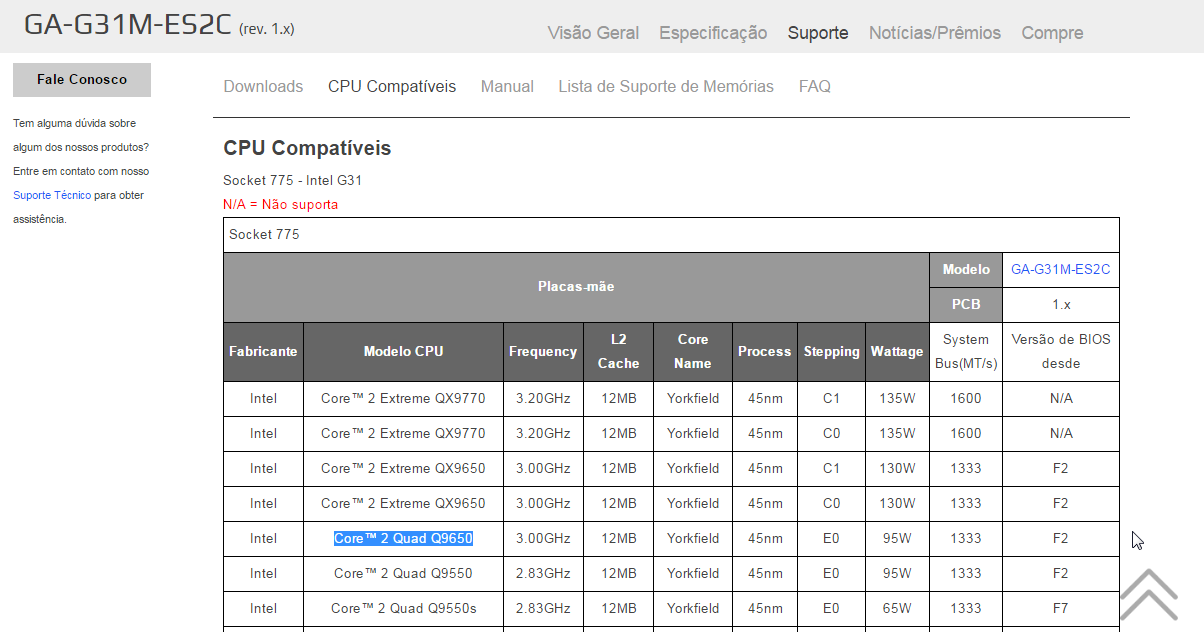Click the GA-G31M-ES2C product title
1204x632 pixels.
click(127, 25)
